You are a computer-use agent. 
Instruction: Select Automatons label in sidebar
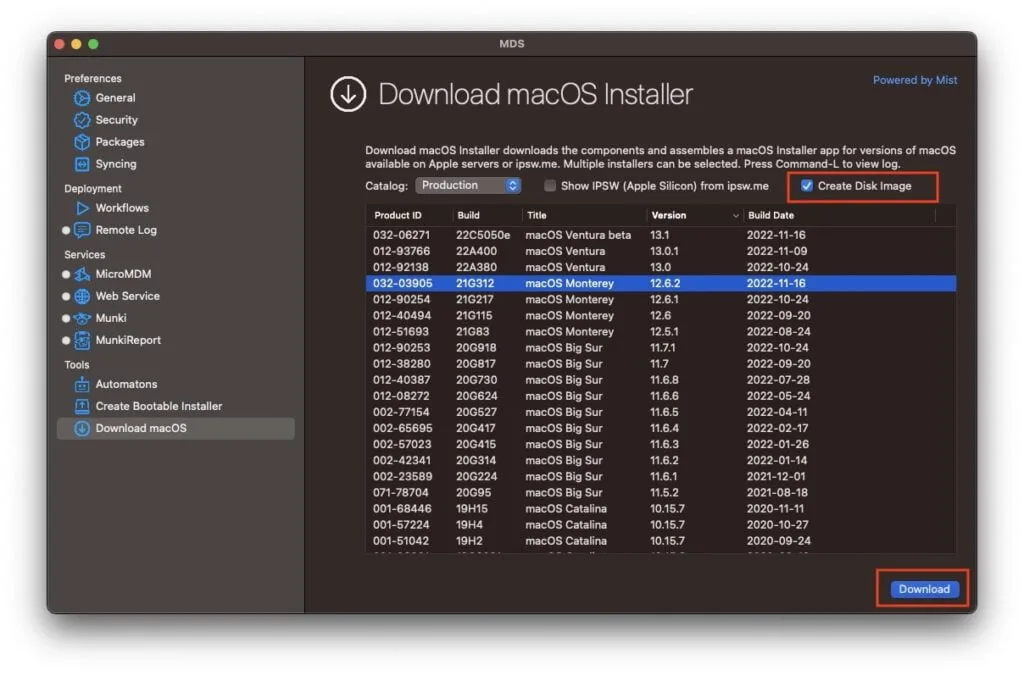(x=126, y=384)
